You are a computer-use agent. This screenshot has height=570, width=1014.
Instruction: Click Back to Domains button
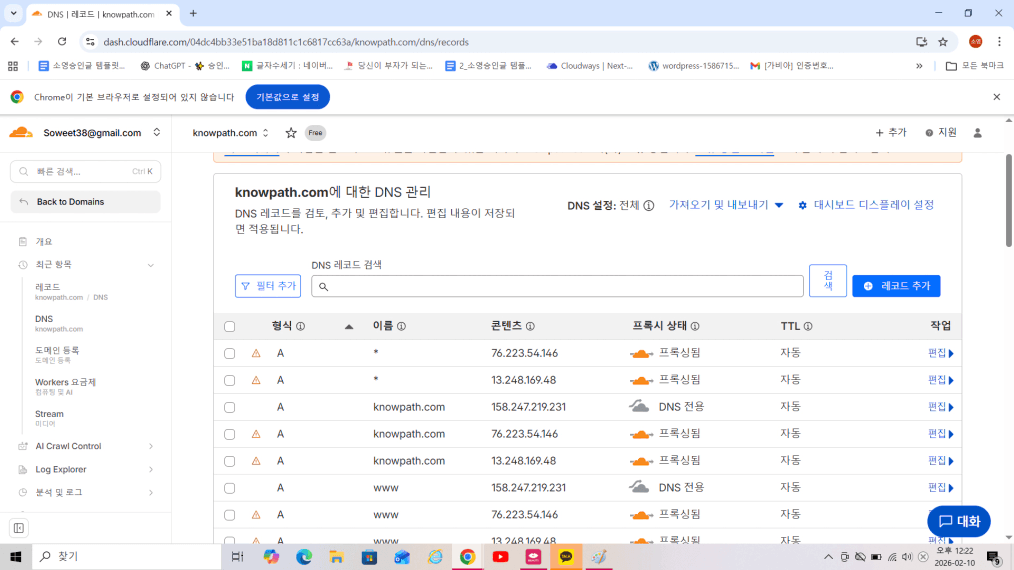[85, 202]
